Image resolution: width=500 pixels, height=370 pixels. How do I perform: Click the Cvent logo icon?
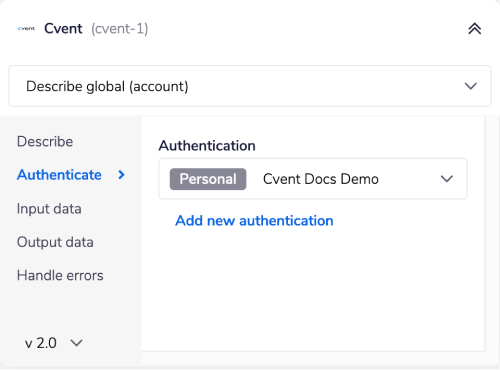click(x=26, y=29)
